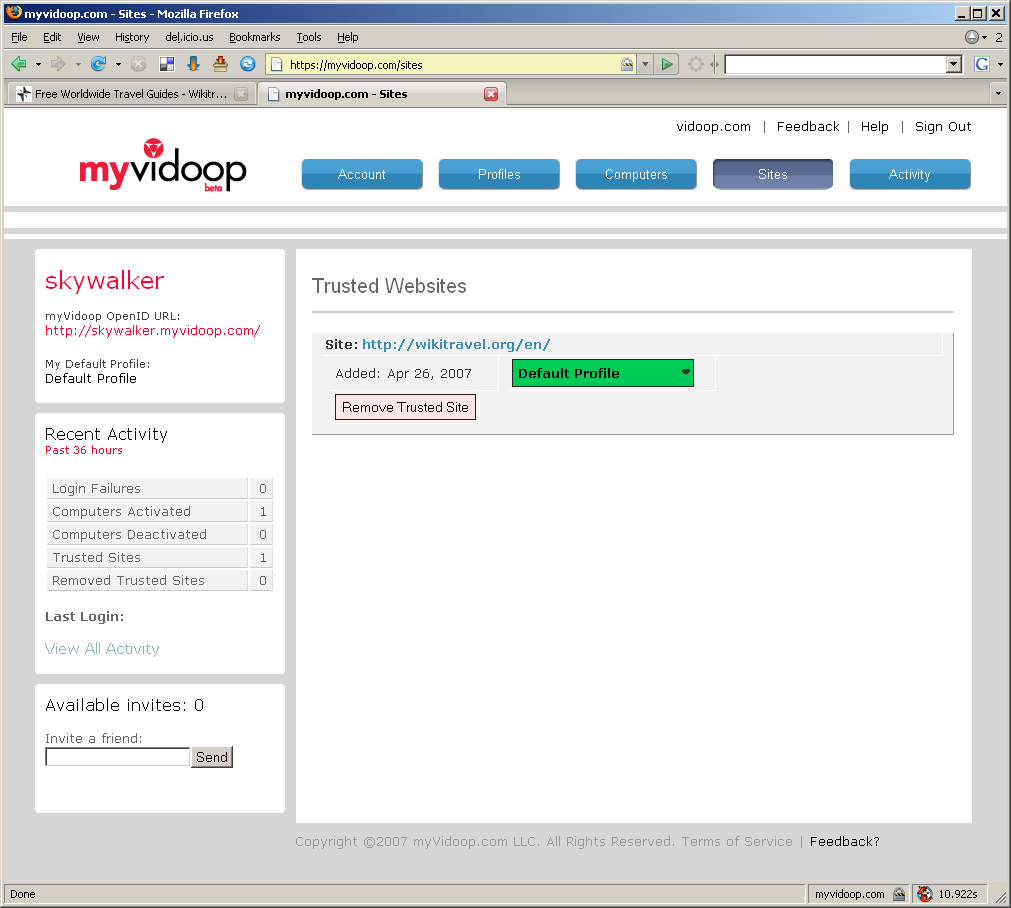
Task: Click the Invite a friend text field
Action: (x=117, y=756)
